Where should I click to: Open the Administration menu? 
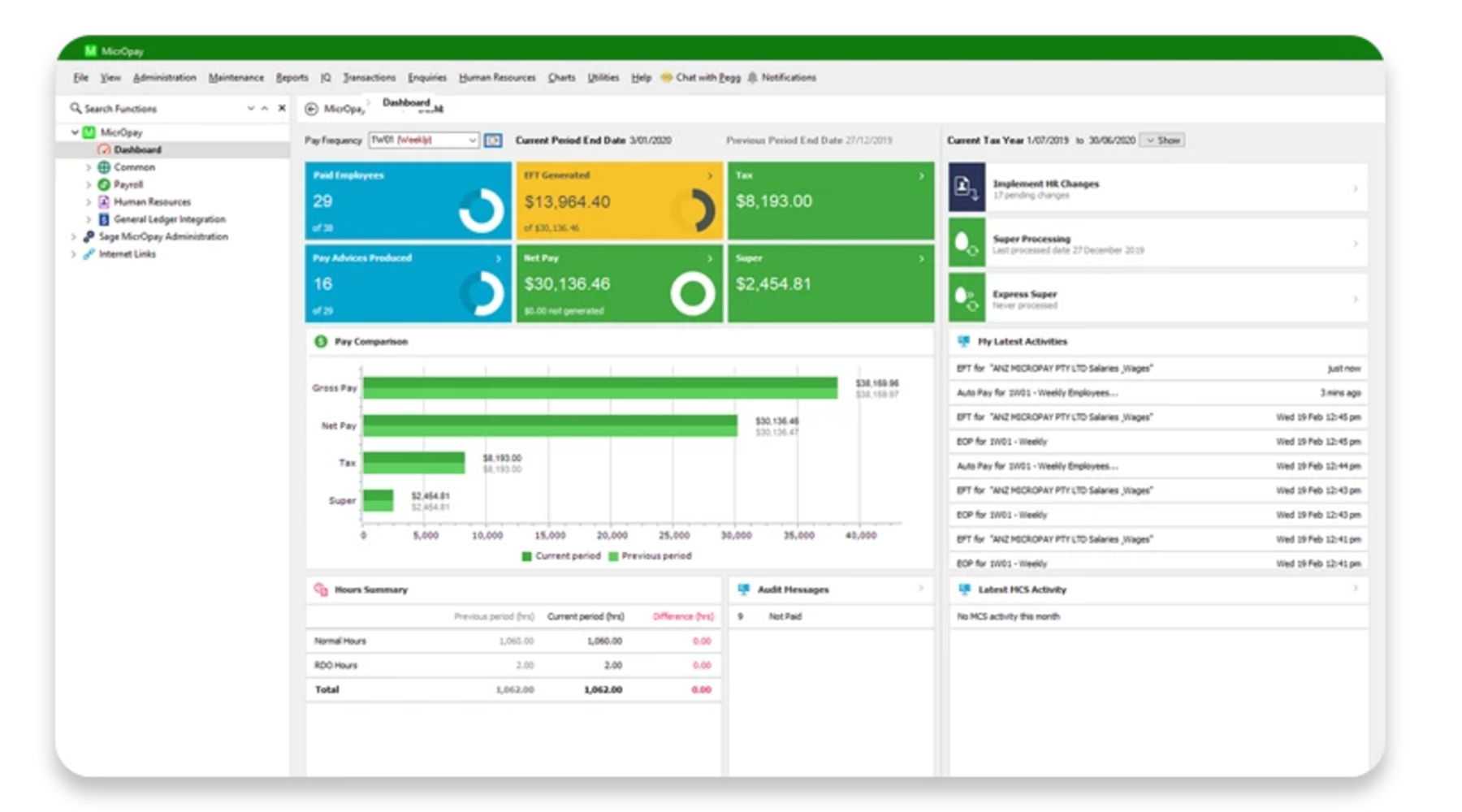164,78
